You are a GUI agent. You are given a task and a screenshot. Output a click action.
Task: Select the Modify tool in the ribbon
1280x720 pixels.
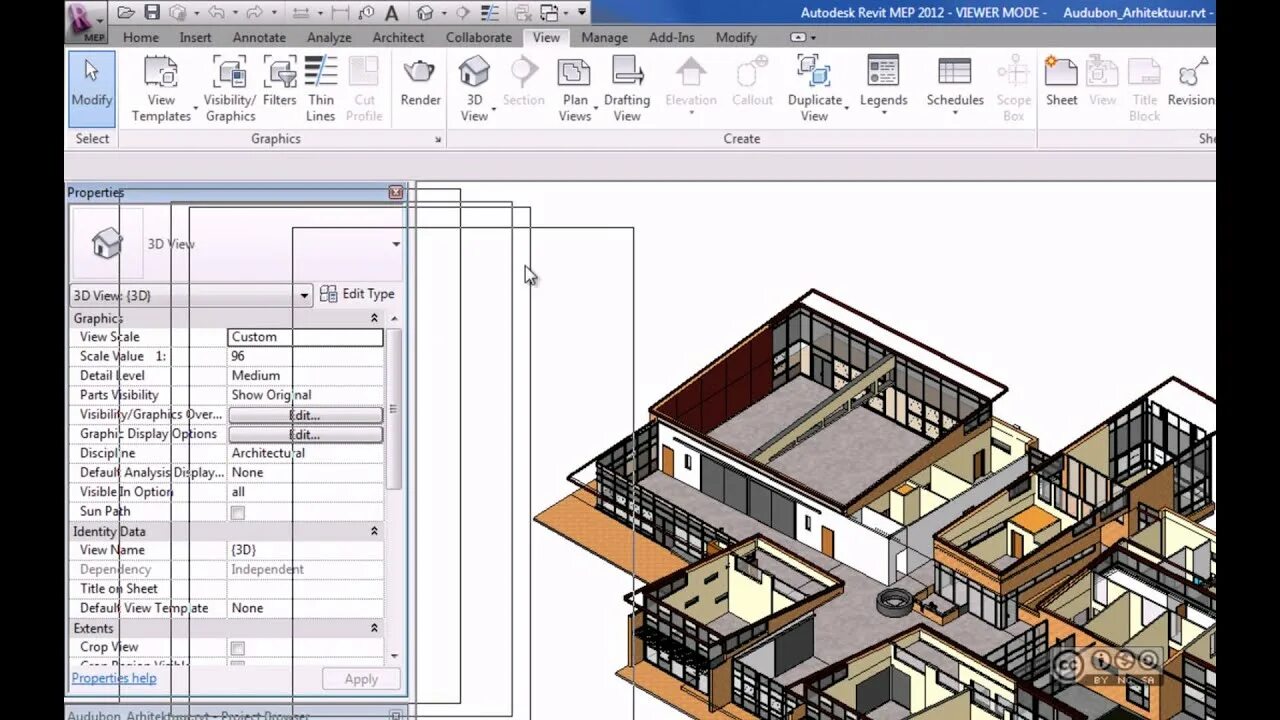click(92, 89)
